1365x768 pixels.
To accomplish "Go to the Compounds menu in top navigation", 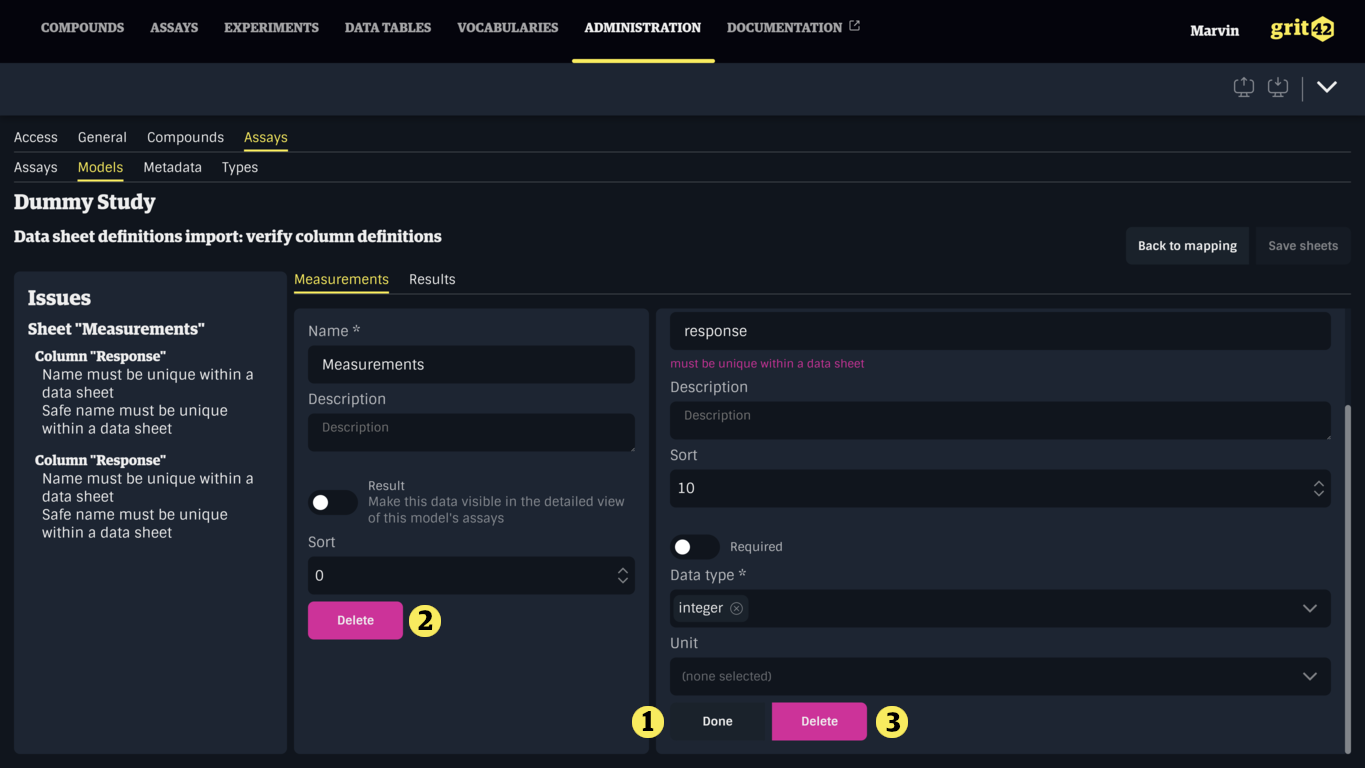I will [82, 28].
